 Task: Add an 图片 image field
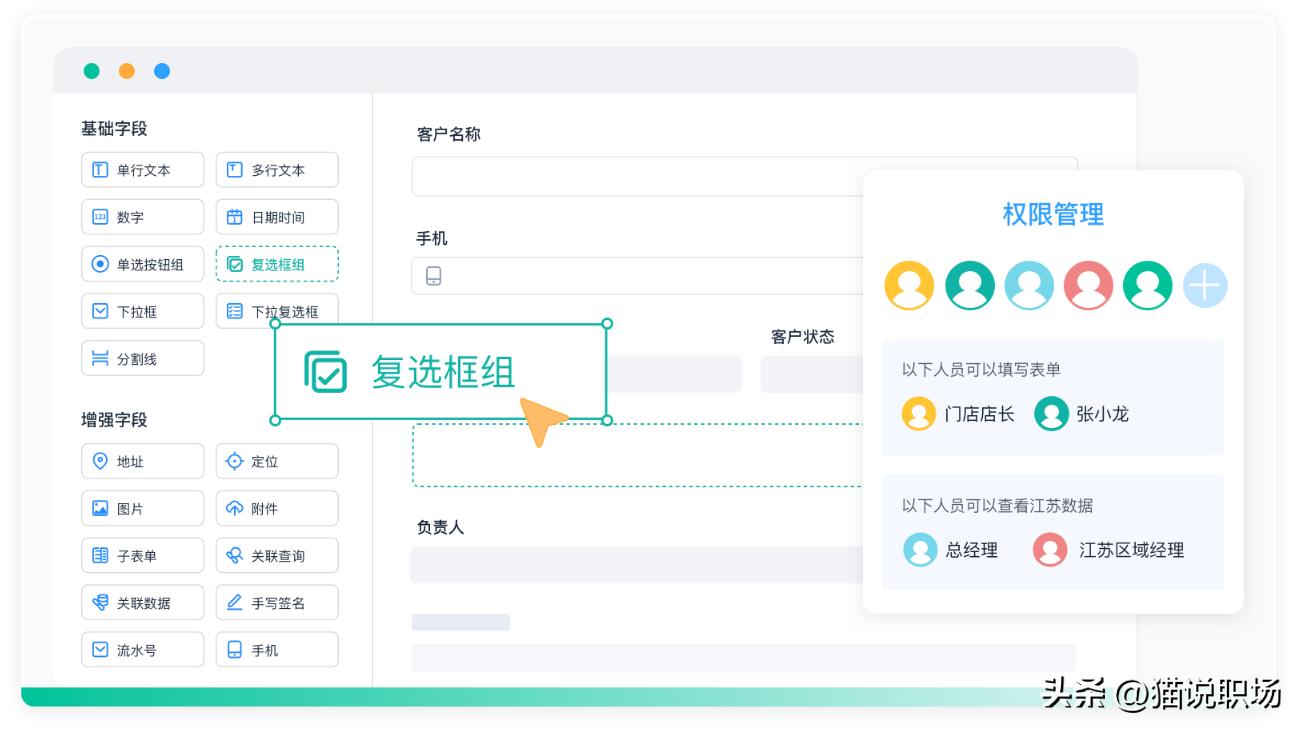(x=142, y=508)
